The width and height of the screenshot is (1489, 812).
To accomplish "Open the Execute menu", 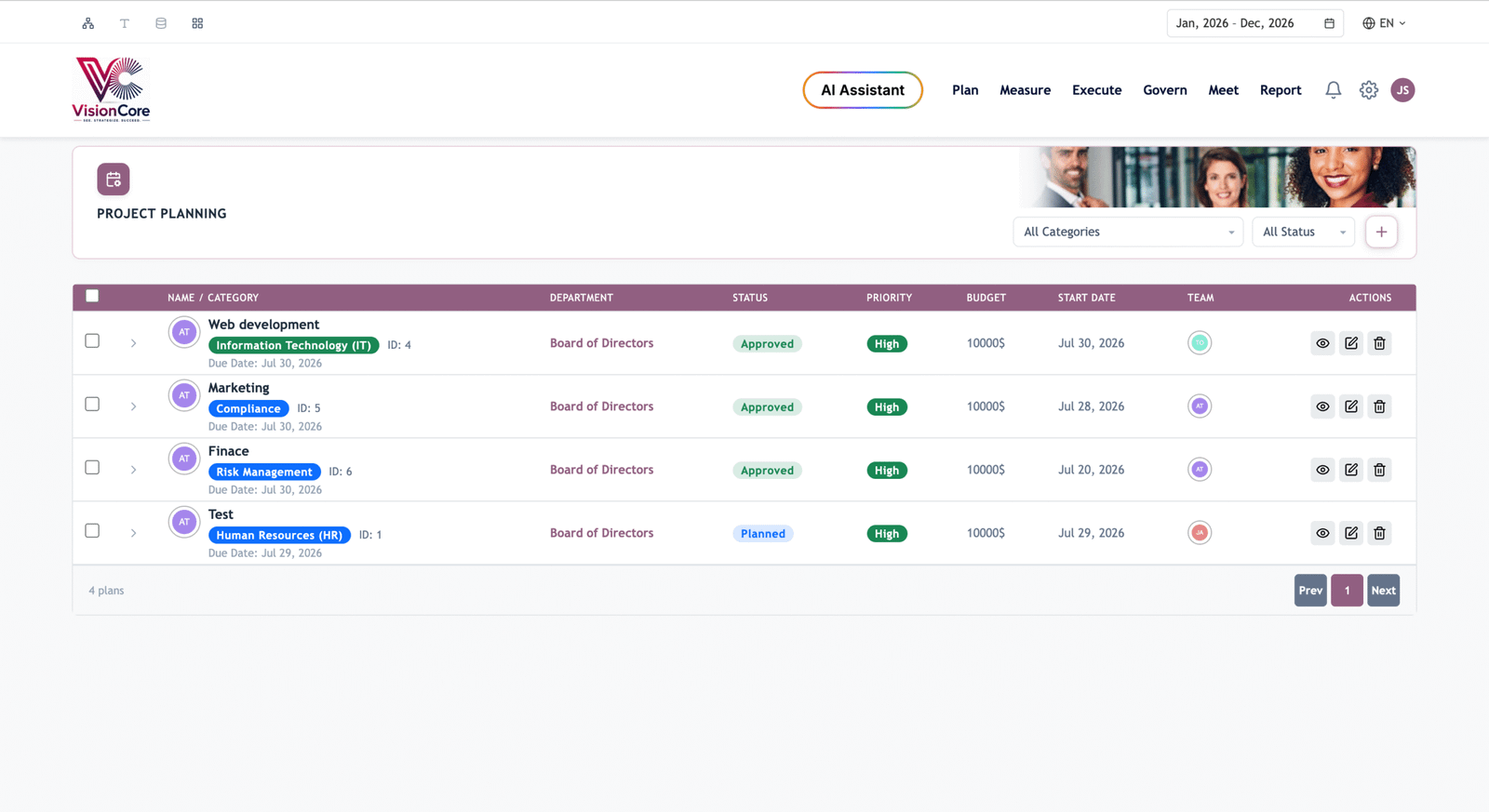I will point(1097,90).
